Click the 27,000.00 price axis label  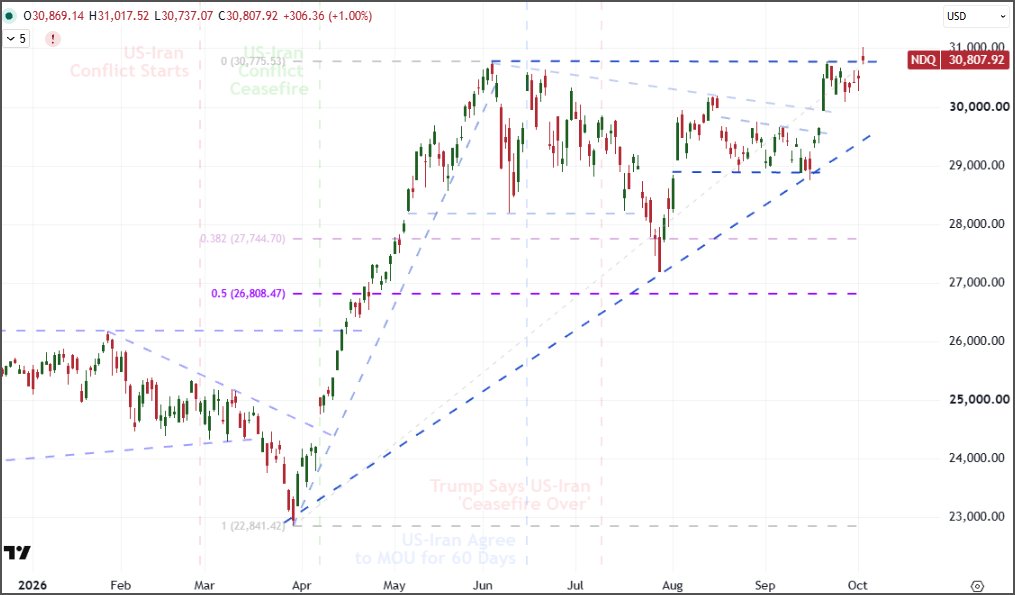click(977, 282)
